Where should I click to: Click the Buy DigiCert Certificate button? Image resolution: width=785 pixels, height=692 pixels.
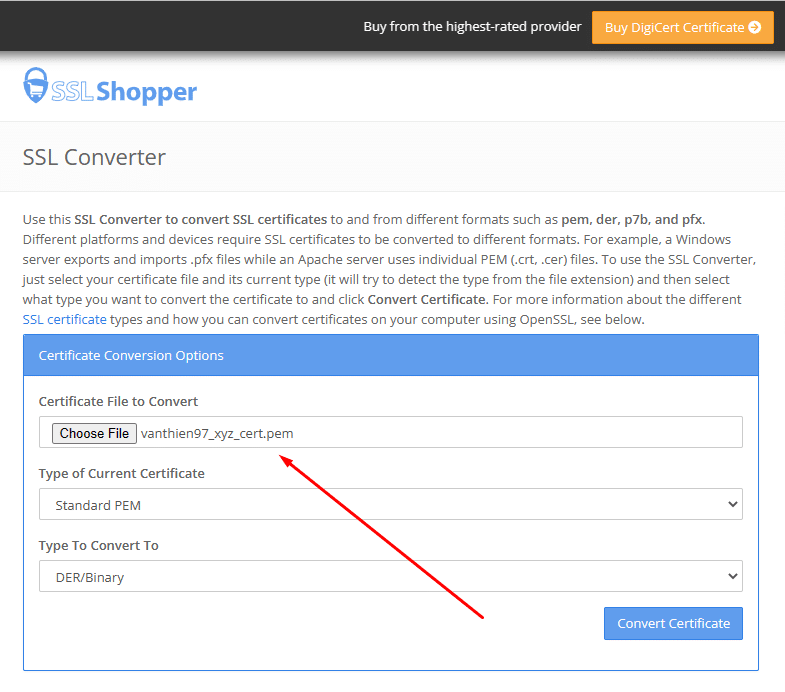tap(682, 27)
